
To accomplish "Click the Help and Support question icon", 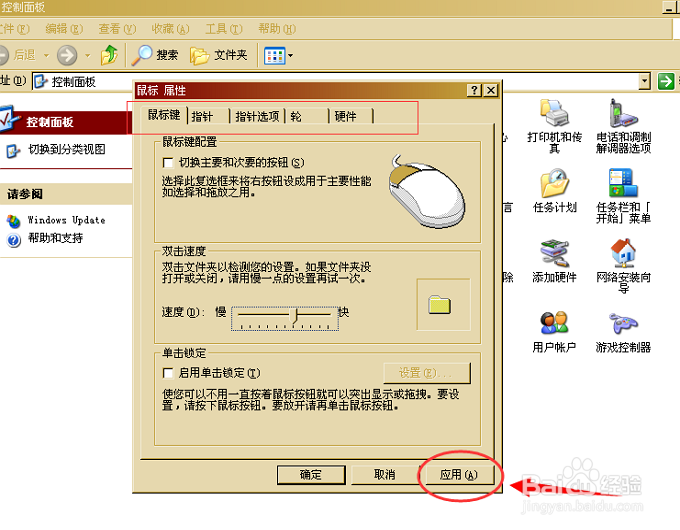I will [13, 240].
